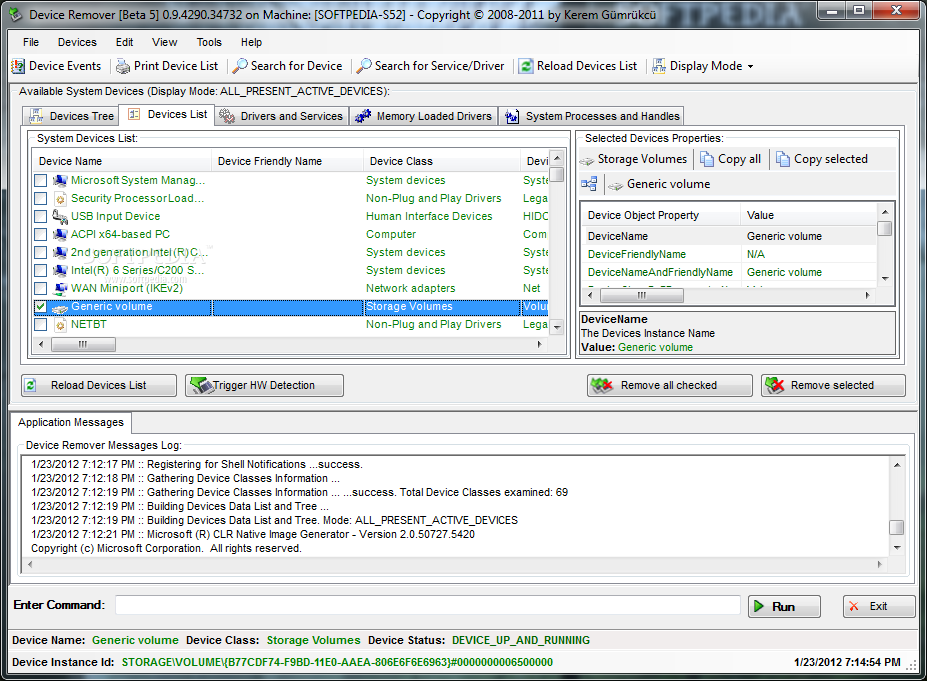Click the Copy selected button

[x=822, y=159]
